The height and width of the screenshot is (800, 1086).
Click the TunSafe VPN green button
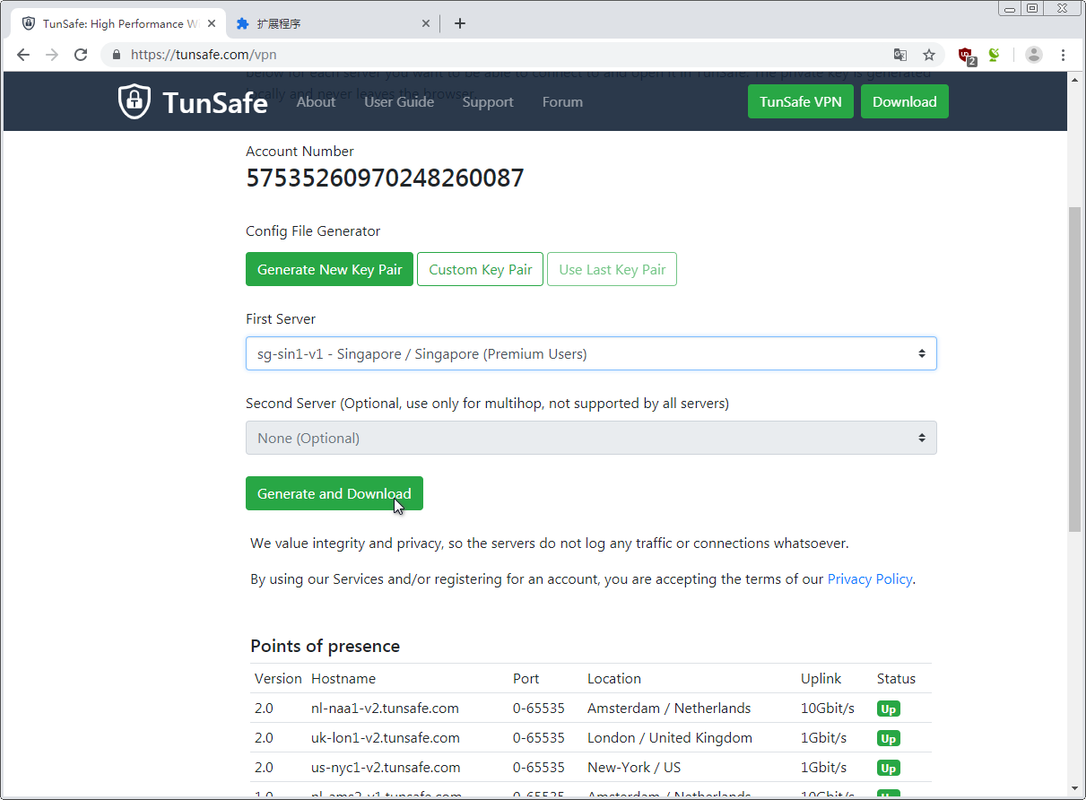coord(801,102)
